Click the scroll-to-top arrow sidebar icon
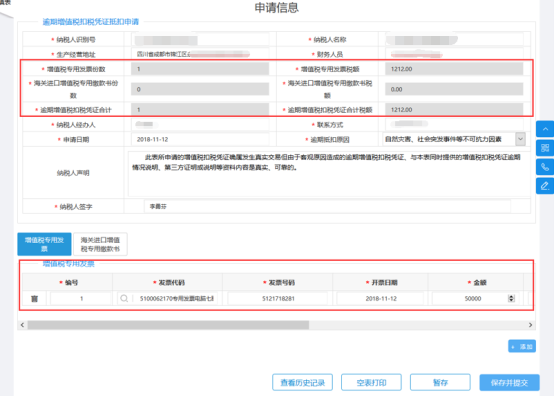Screen dimensions: 555x396 pos(545,129)
